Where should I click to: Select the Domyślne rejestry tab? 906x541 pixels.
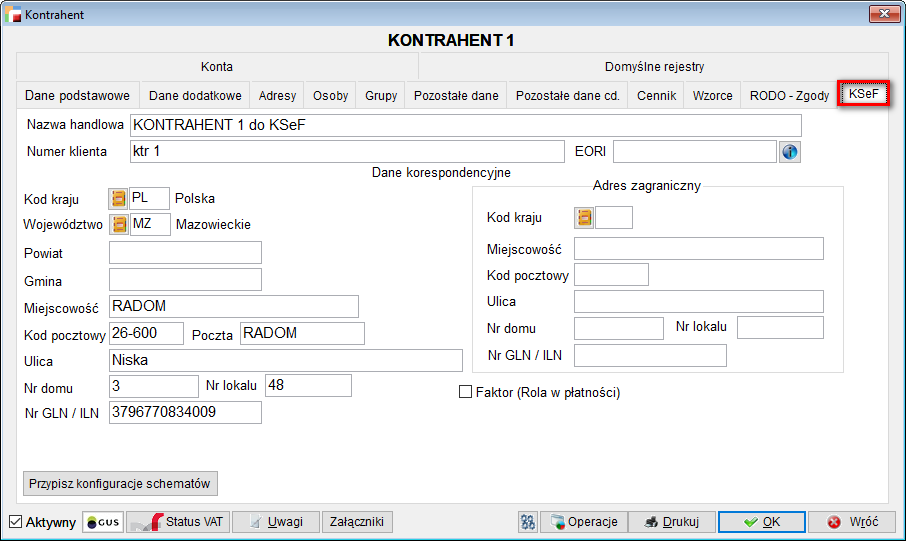(x=654, y=67)
